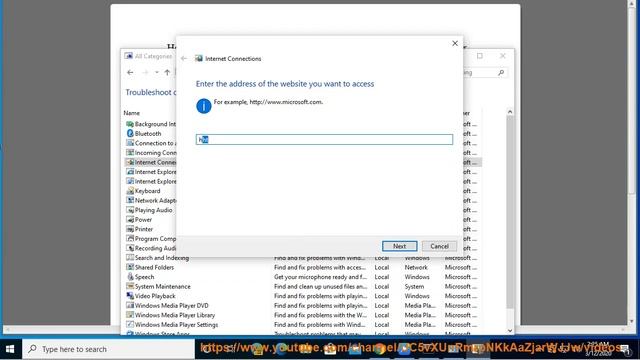Select the Keyboard troubleshooter icon
640x360 pixels.
130,191
